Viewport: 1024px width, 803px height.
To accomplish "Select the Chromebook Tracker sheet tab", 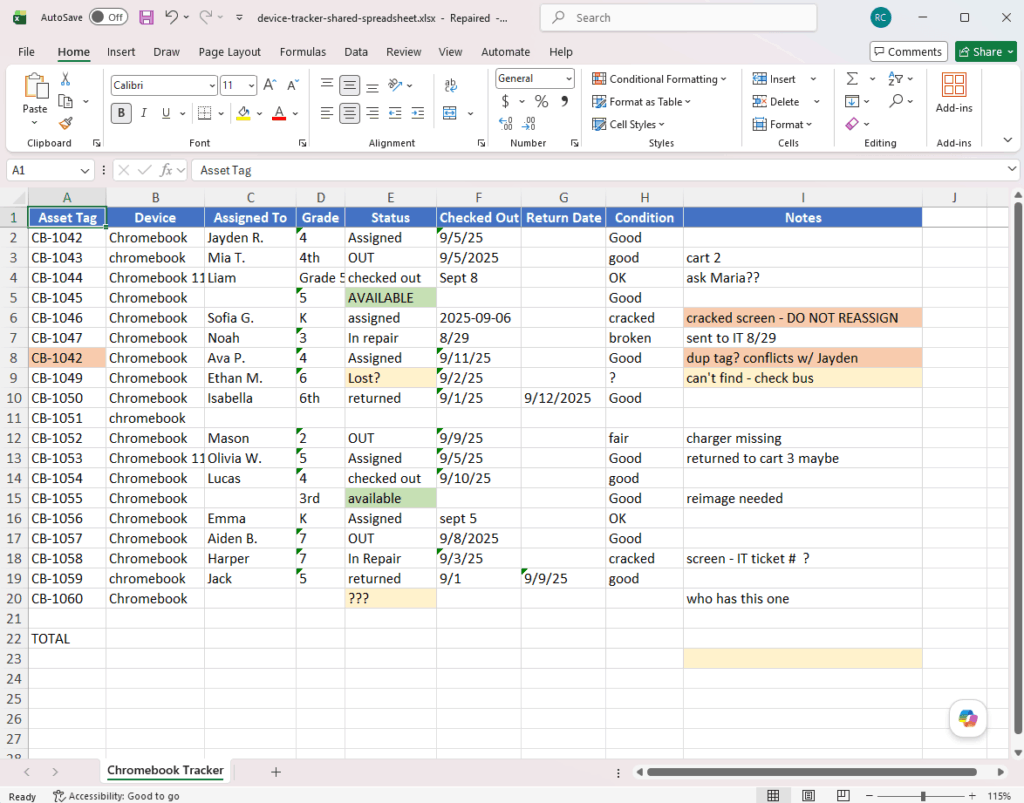I will click(165, 770).
